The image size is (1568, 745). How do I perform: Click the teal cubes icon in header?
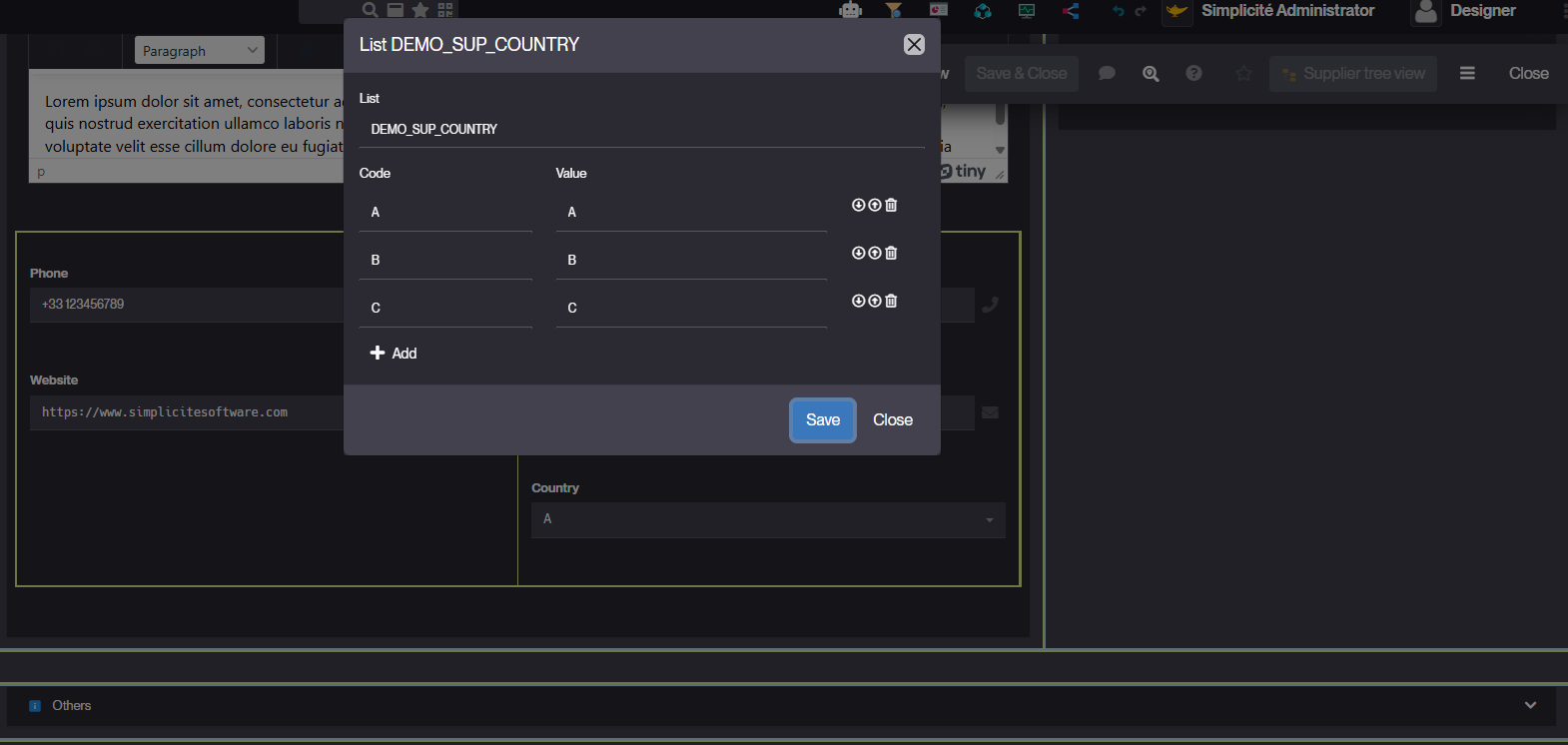coord(983,11)
